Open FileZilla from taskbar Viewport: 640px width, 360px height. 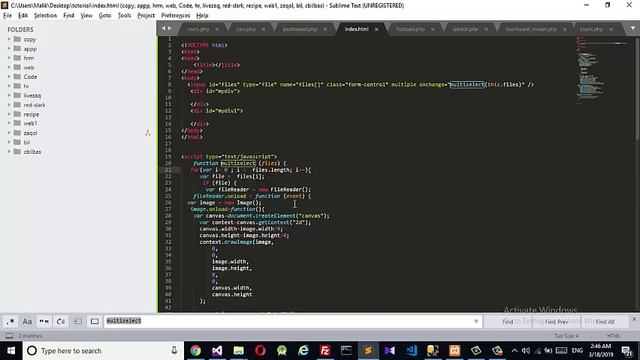(x=325, y=351)
